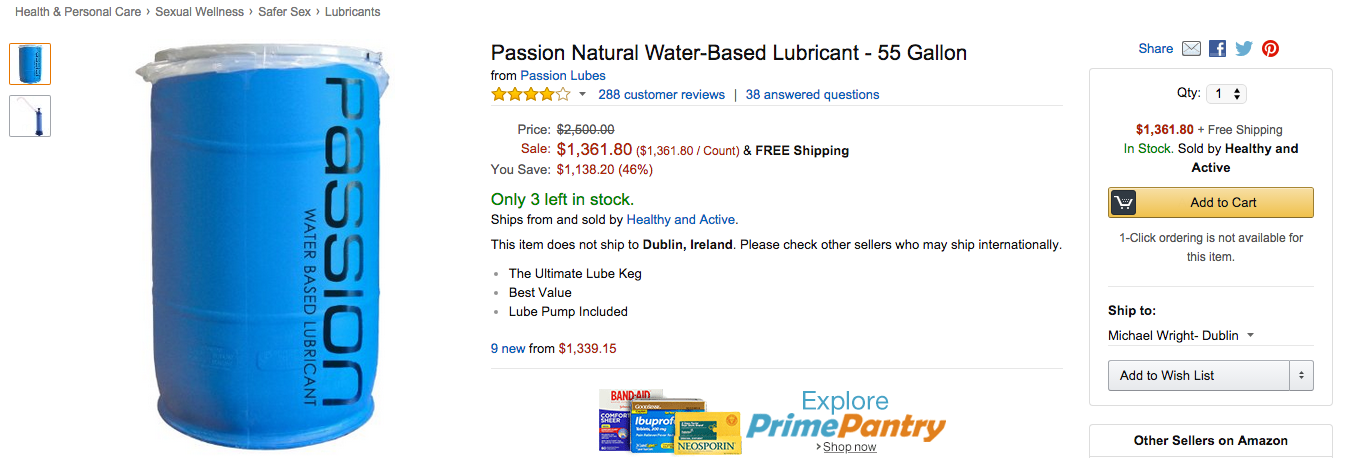The height and width of the screenshot is (458, 1349).
Task: Open Add to Wish List options arrow
Action: tap(1301, 375)
